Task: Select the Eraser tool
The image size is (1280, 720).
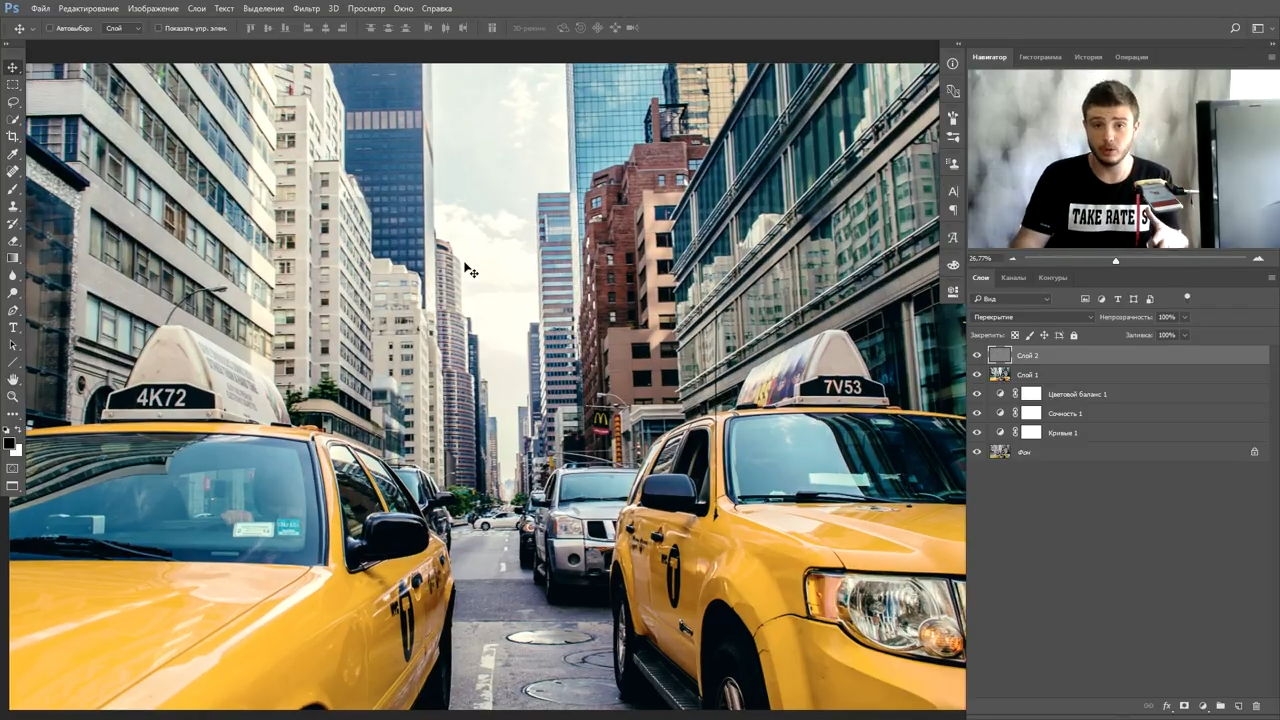Action: pos(13,241)
